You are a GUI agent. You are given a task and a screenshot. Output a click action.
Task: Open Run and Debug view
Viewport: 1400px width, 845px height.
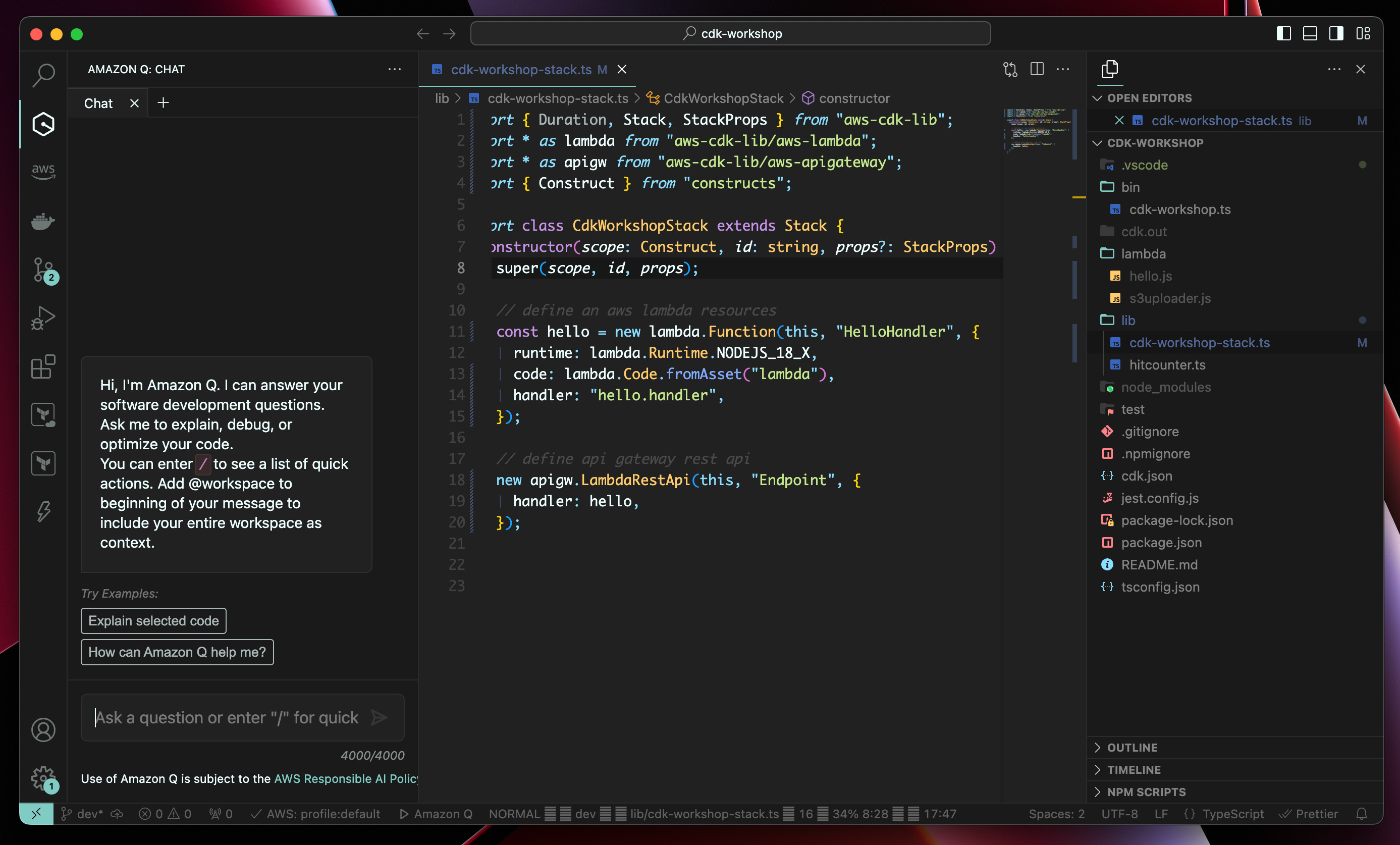(x=43, y=318)
